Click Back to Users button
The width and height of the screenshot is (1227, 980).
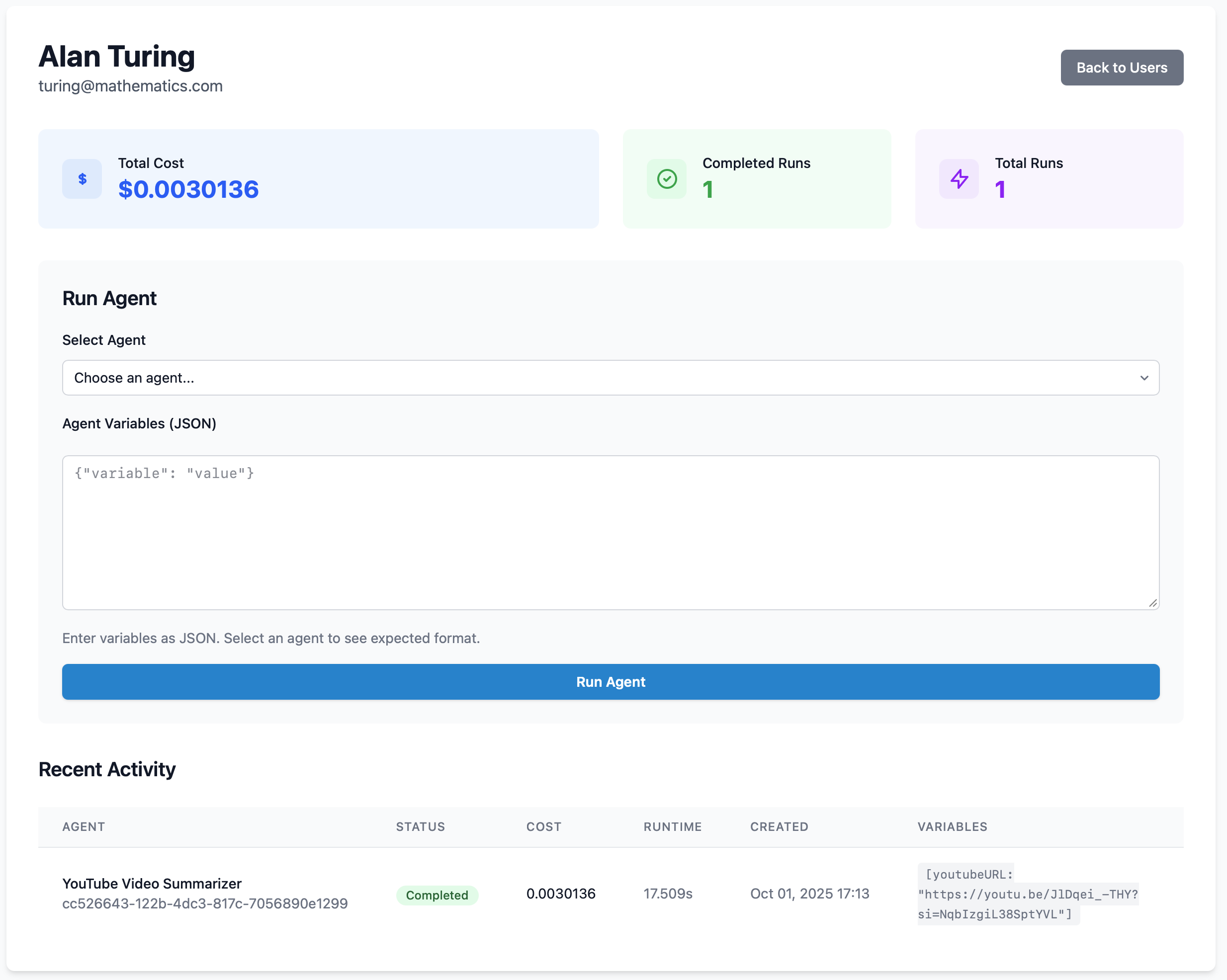tap(1121, 68)
